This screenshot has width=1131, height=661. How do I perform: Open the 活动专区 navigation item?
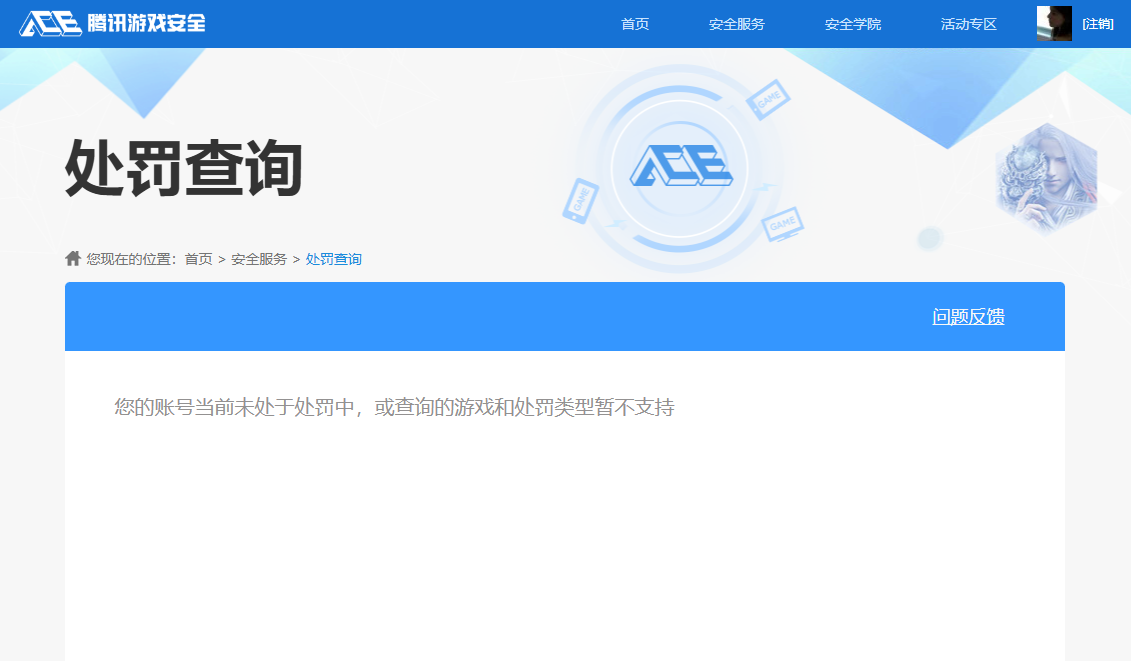967,24
